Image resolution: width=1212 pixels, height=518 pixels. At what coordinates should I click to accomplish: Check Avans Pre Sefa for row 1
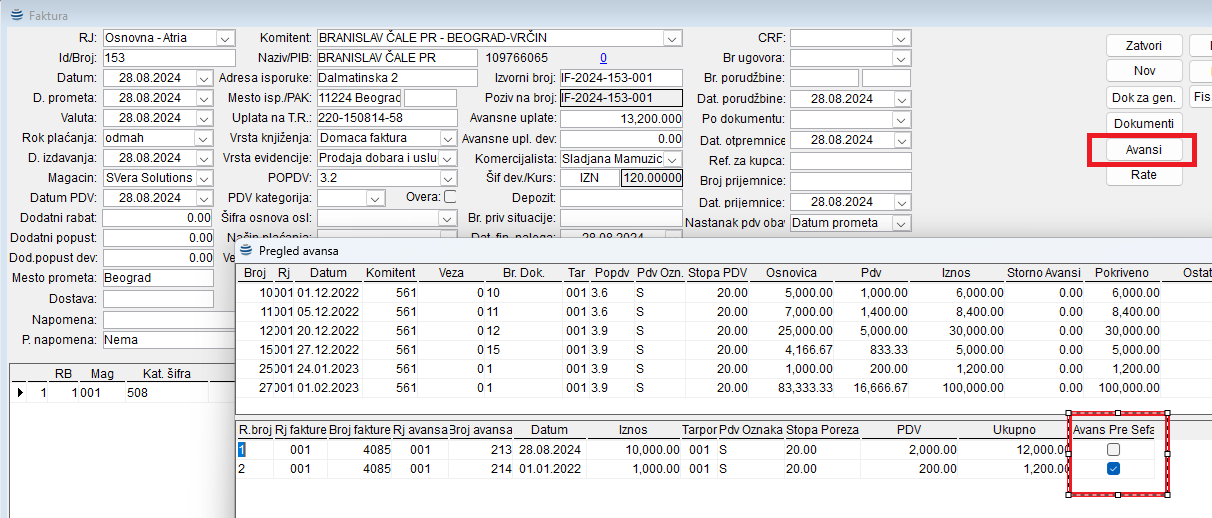coord(1113,450)
